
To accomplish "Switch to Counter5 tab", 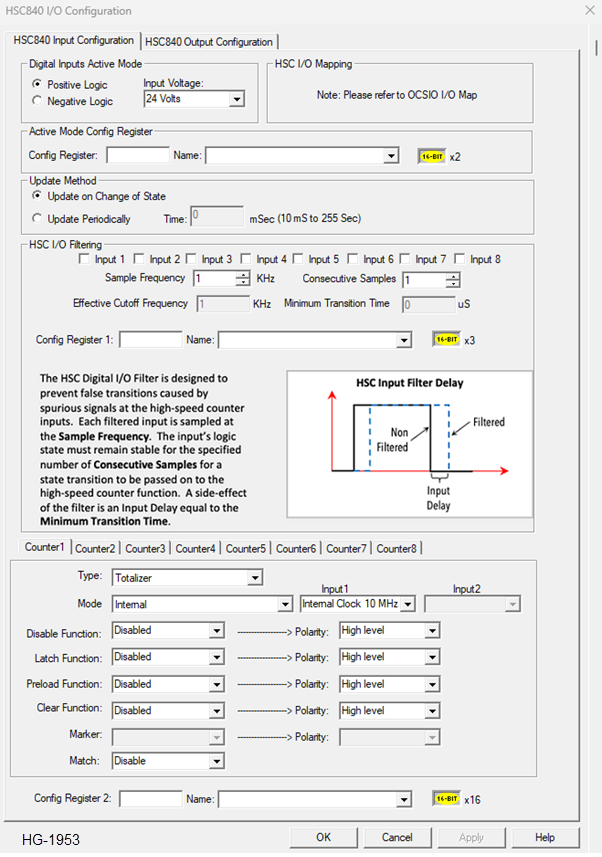I will (x=246, y=548).
